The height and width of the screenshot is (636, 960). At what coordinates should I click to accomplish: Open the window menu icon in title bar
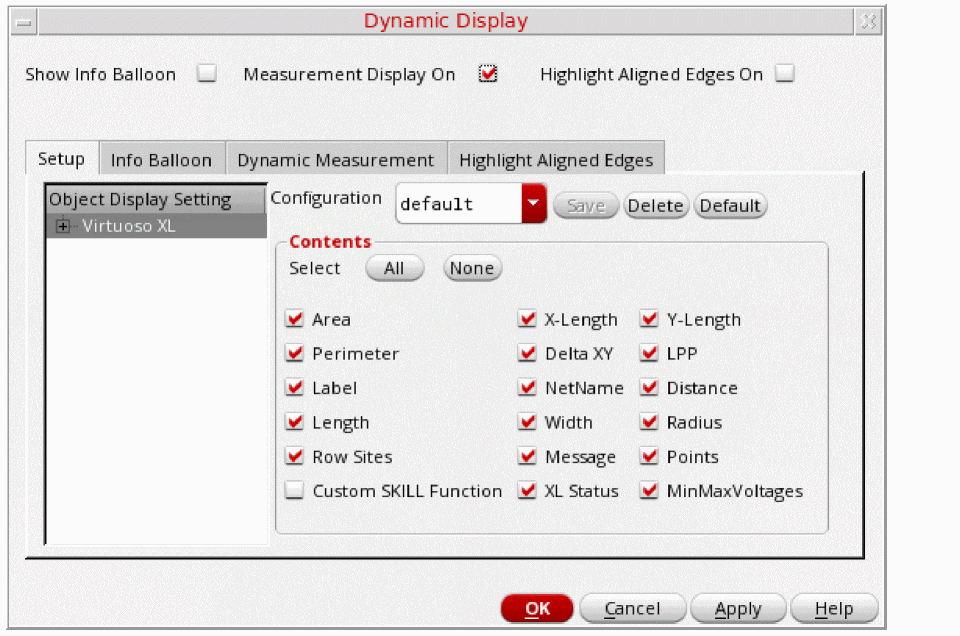pyautogui.click(x=26, y=21)
